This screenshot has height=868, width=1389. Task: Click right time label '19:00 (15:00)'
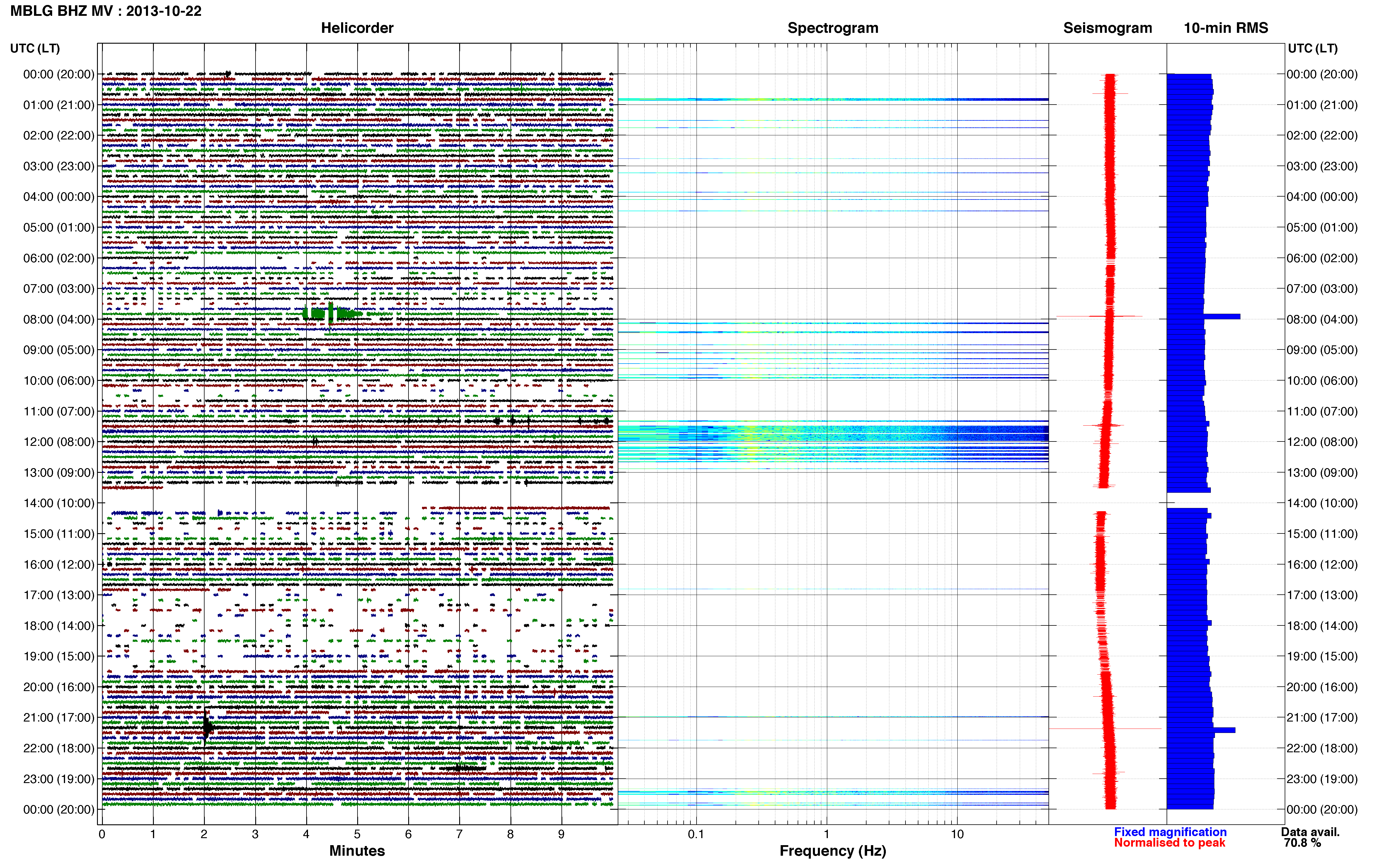tap(1322, 656)
